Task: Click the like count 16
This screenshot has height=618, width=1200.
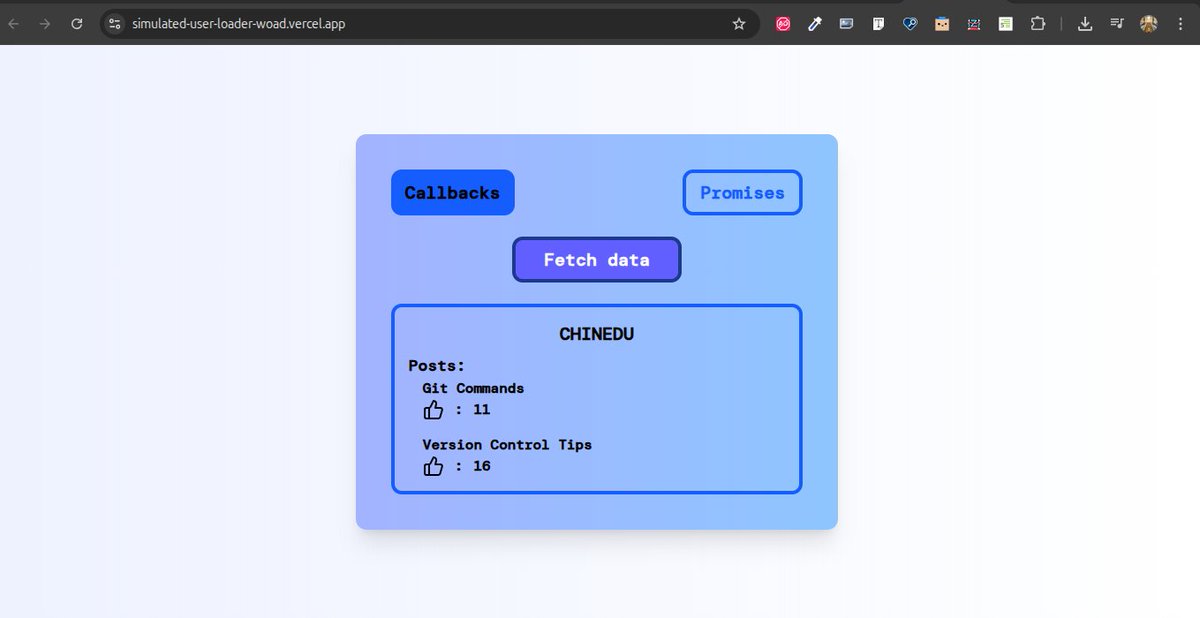Action: 481,466
